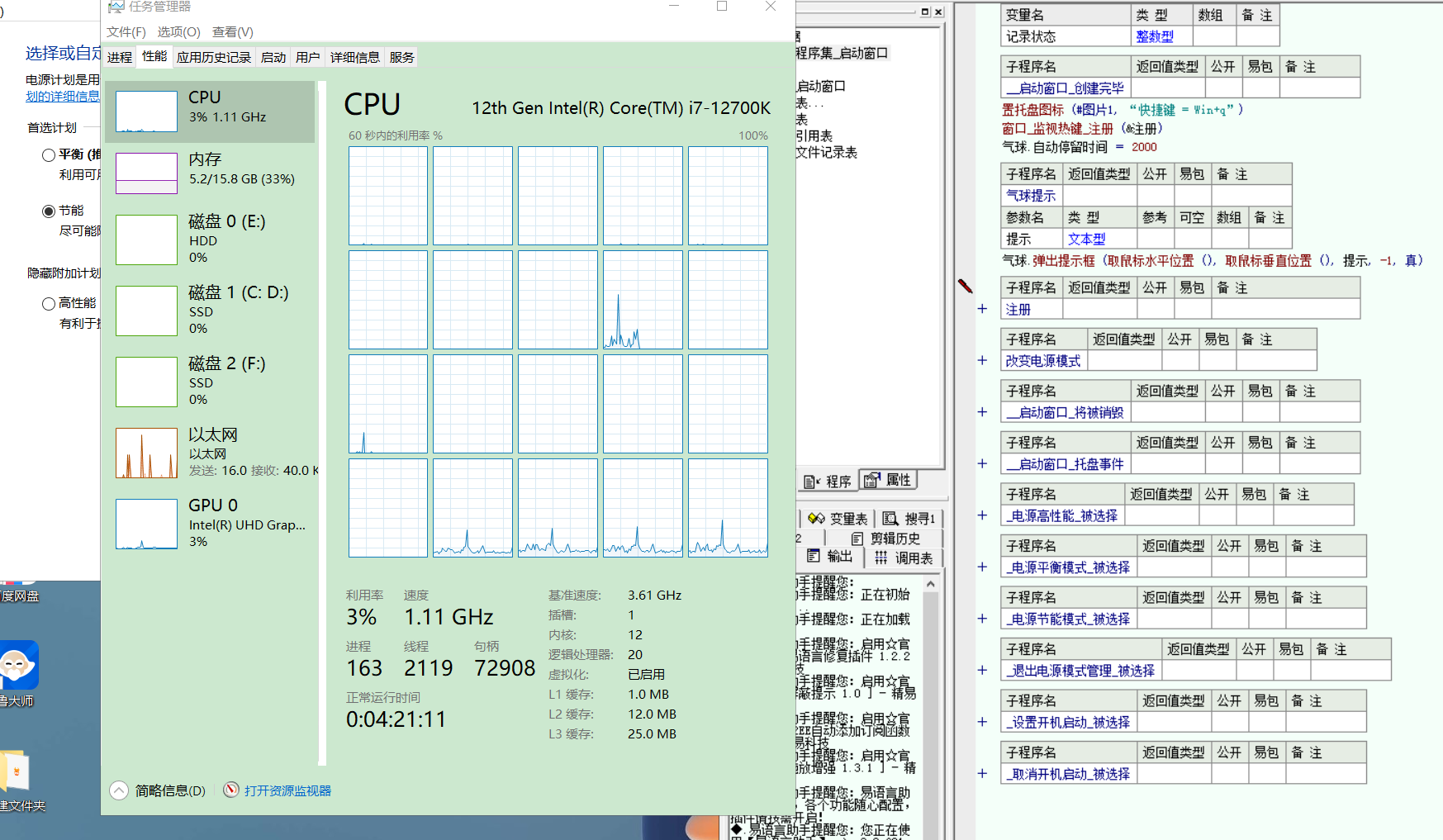This screenshot has width=1443, height=840.
Task: Click the 改变电源模式 subroutine name
Action: tap(1043, 360)
